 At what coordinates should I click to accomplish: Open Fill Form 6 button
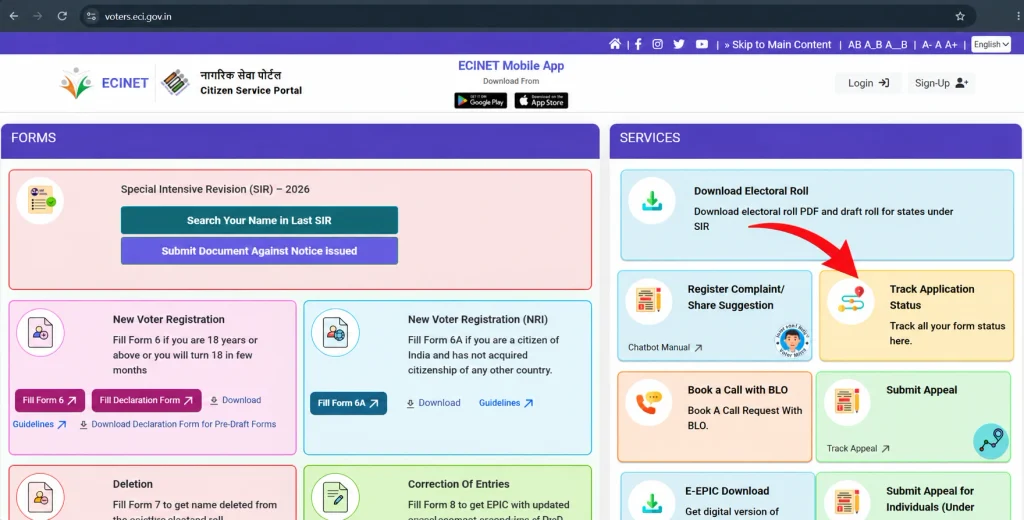pyautogui.click(x=50, y=400)
